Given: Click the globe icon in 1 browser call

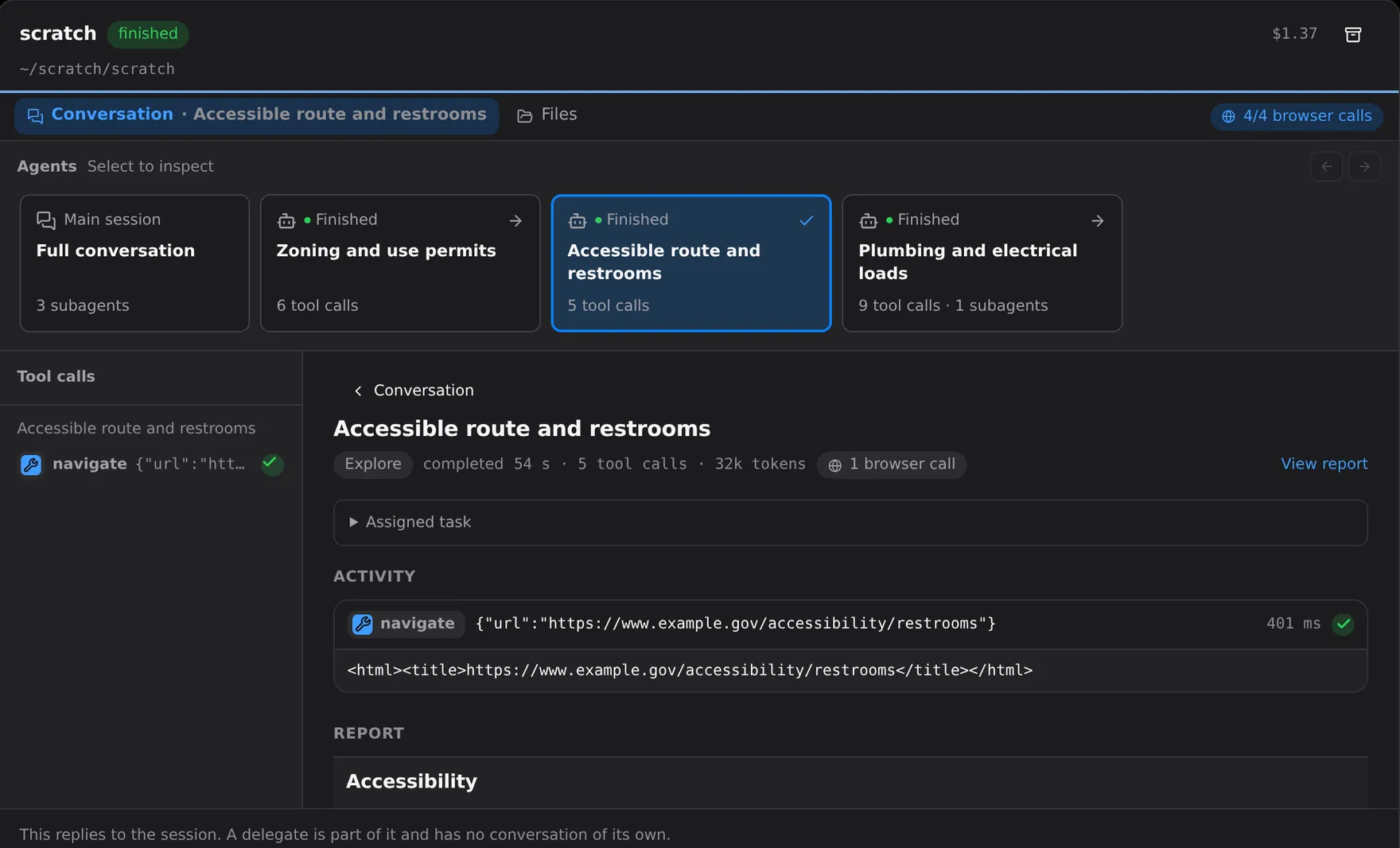Looking at the screenshot, I should click(x=834, y=465).
